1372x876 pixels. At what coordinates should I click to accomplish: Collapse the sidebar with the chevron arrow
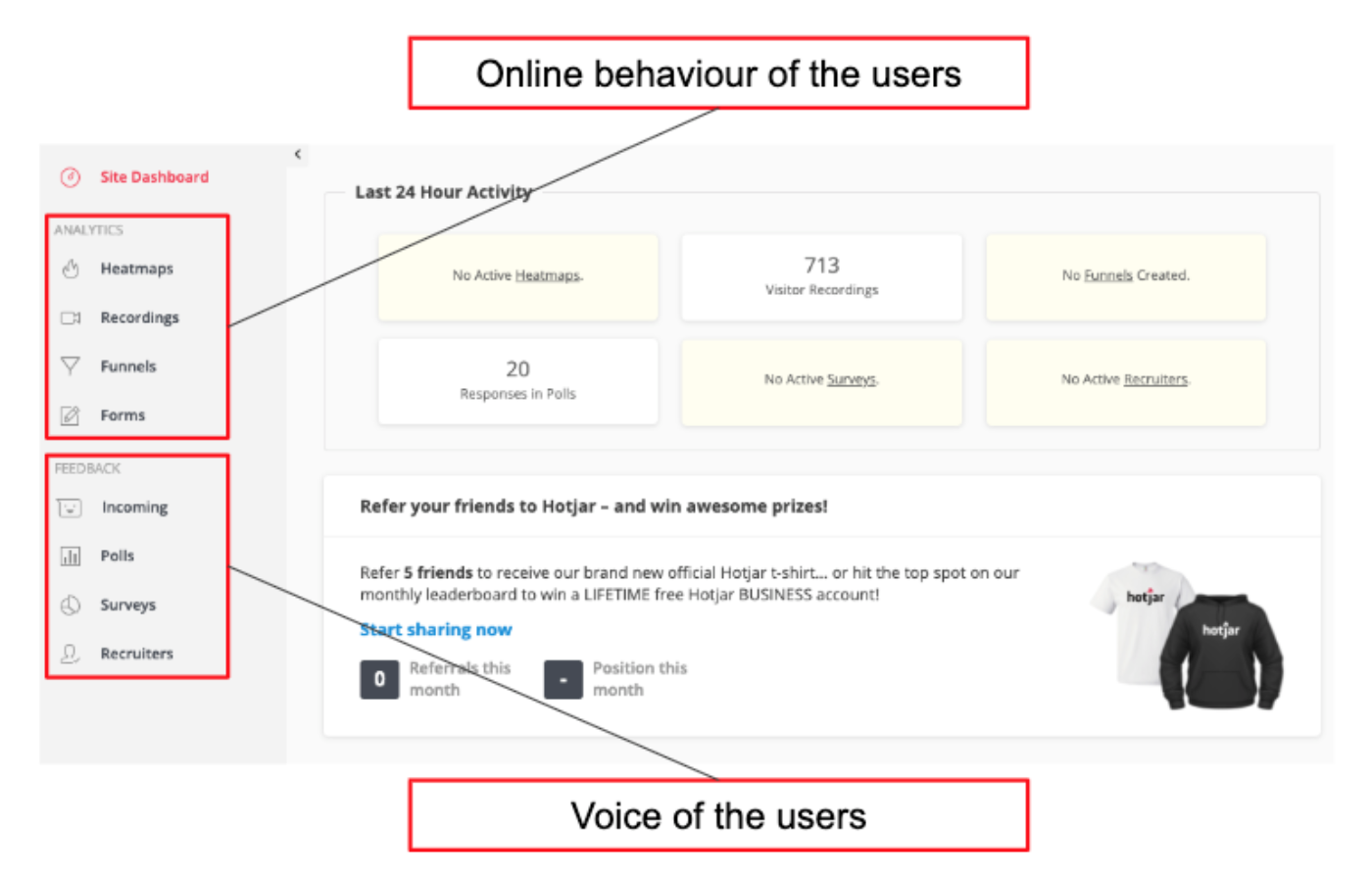pyautogui.click(x=298, y=155)
